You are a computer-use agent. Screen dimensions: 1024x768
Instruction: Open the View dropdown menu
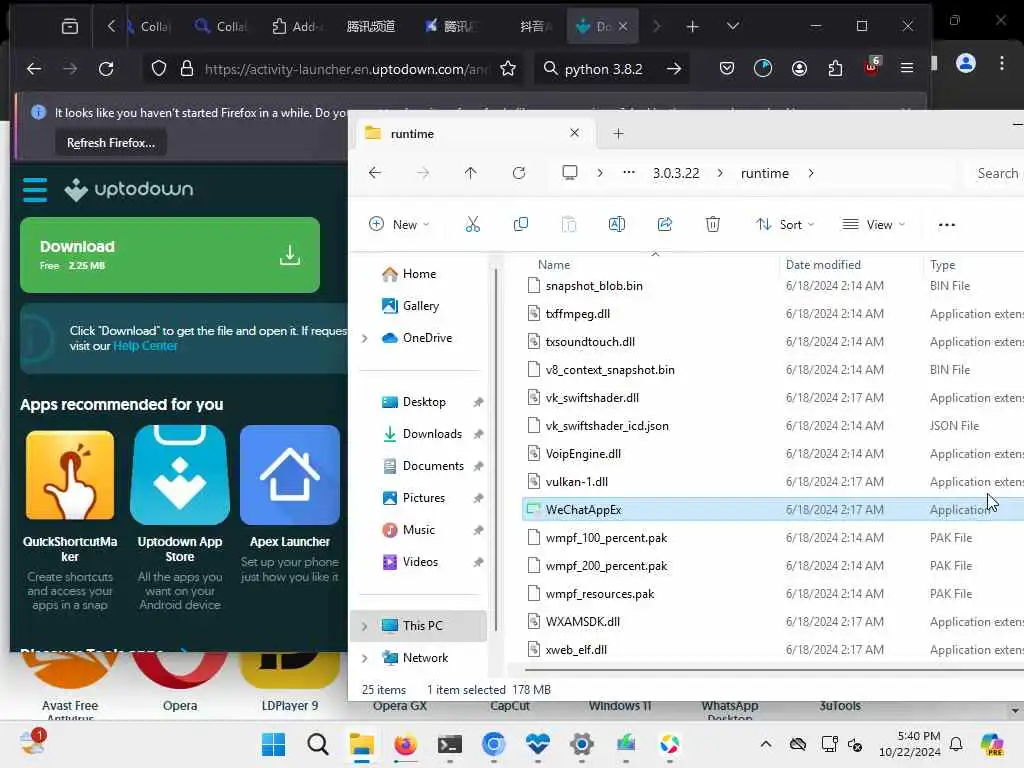(874, 225)
